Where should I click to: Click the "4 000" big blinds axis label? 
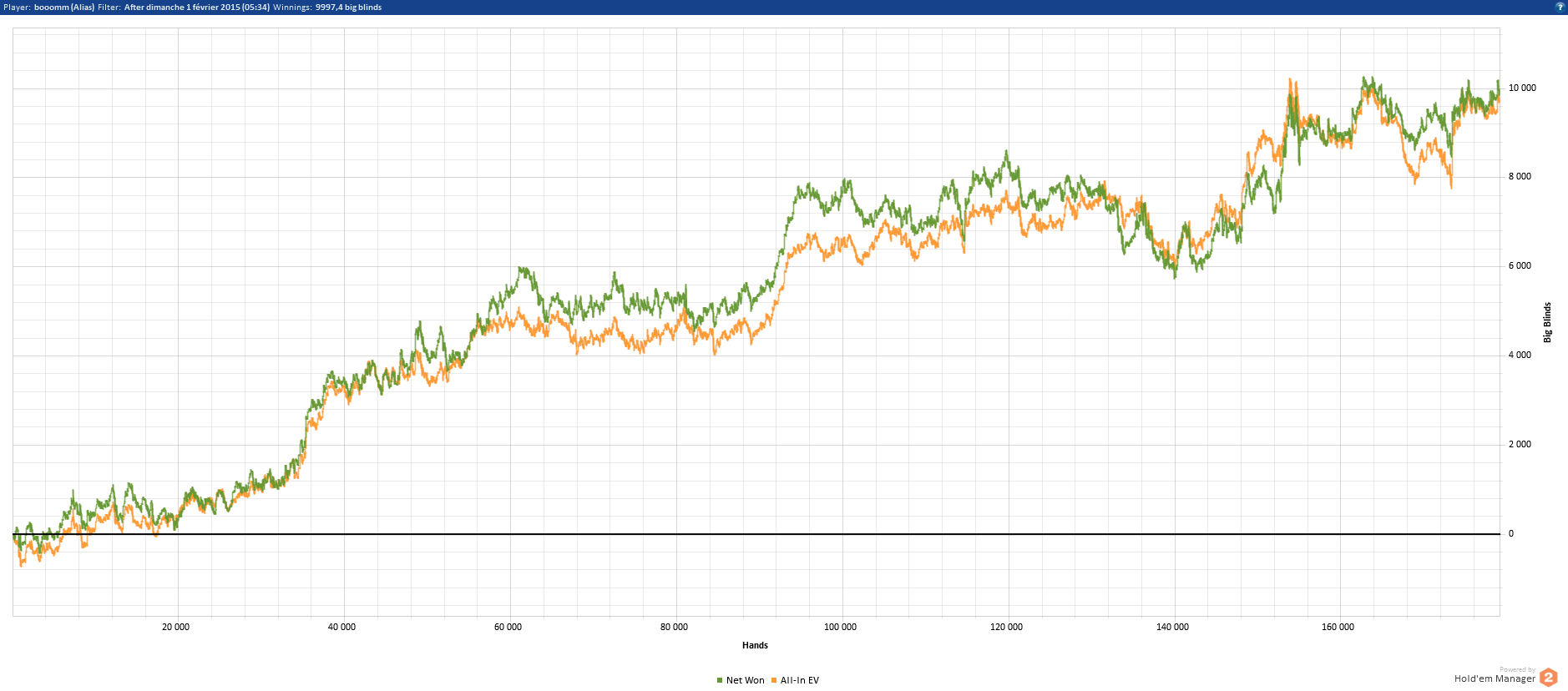click(1520, 355)
